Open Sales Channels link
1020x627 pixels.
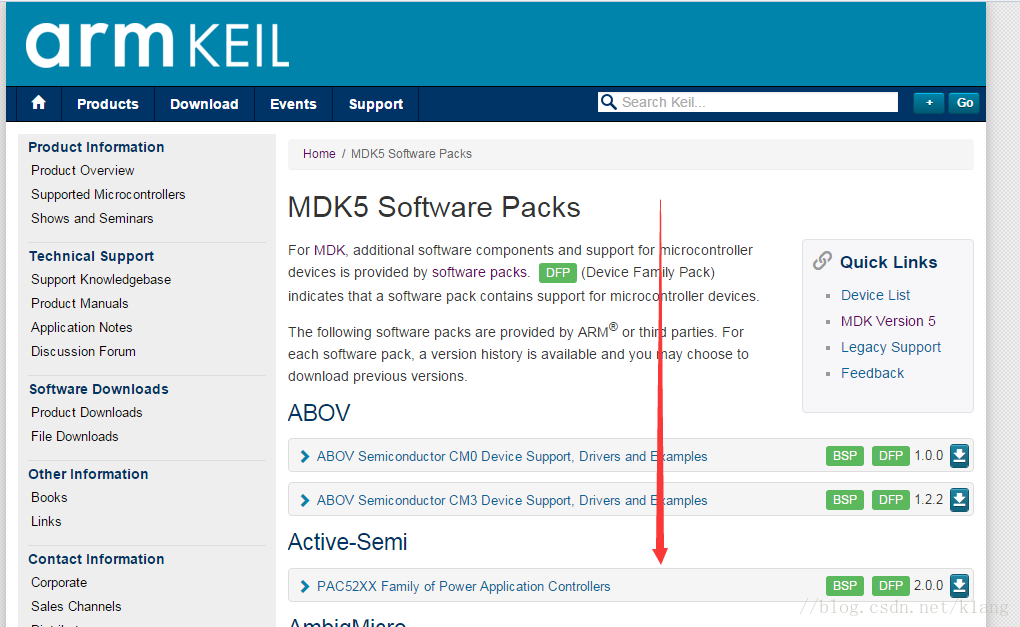[76, 606]
